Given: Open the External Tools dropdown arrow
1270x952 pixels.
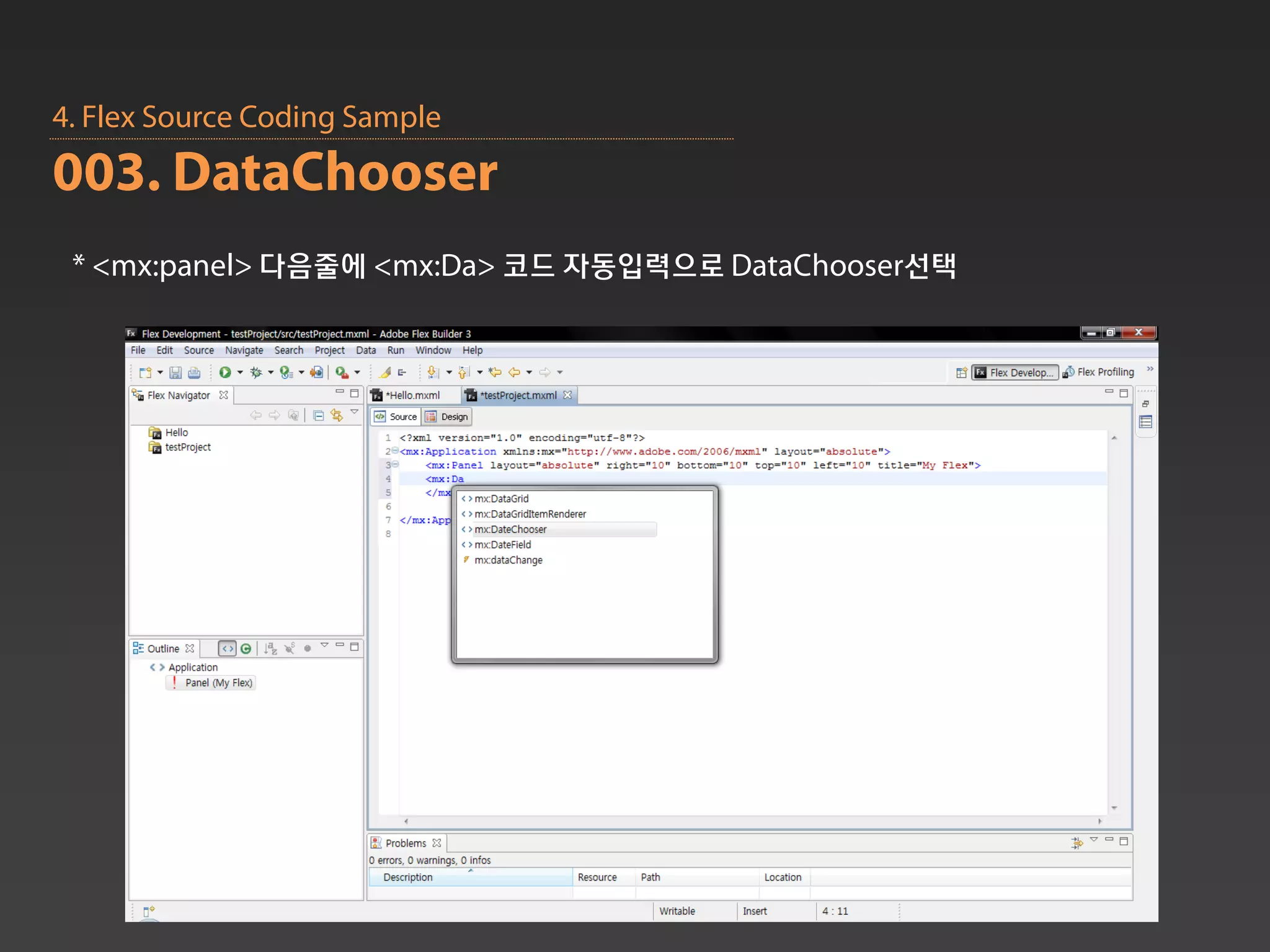Looking at the screenshot, I should pos(357,372).
